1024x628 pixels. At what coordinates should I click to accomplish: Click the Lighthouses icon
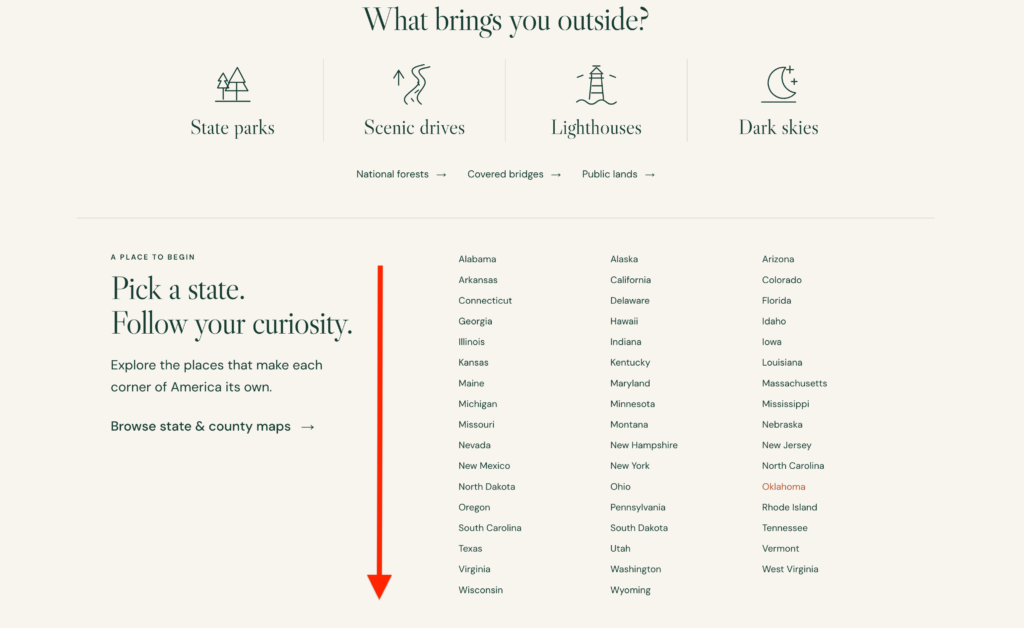coord(596,84)
